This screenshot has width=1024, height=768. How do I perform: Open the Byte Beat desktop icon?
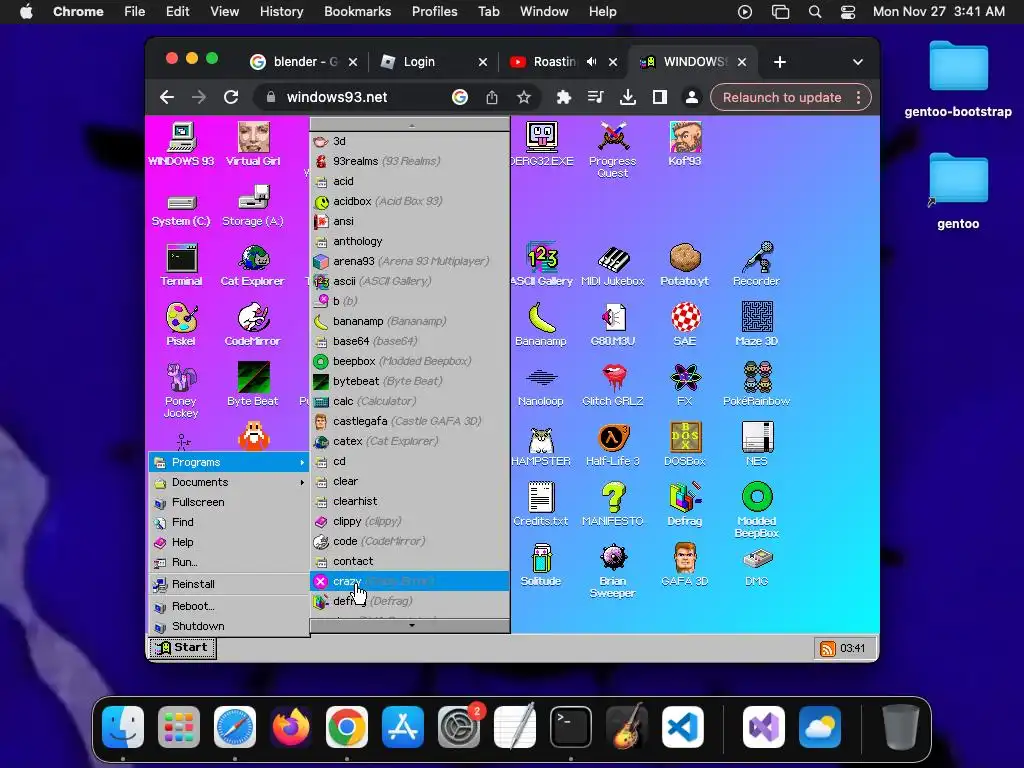253,385
